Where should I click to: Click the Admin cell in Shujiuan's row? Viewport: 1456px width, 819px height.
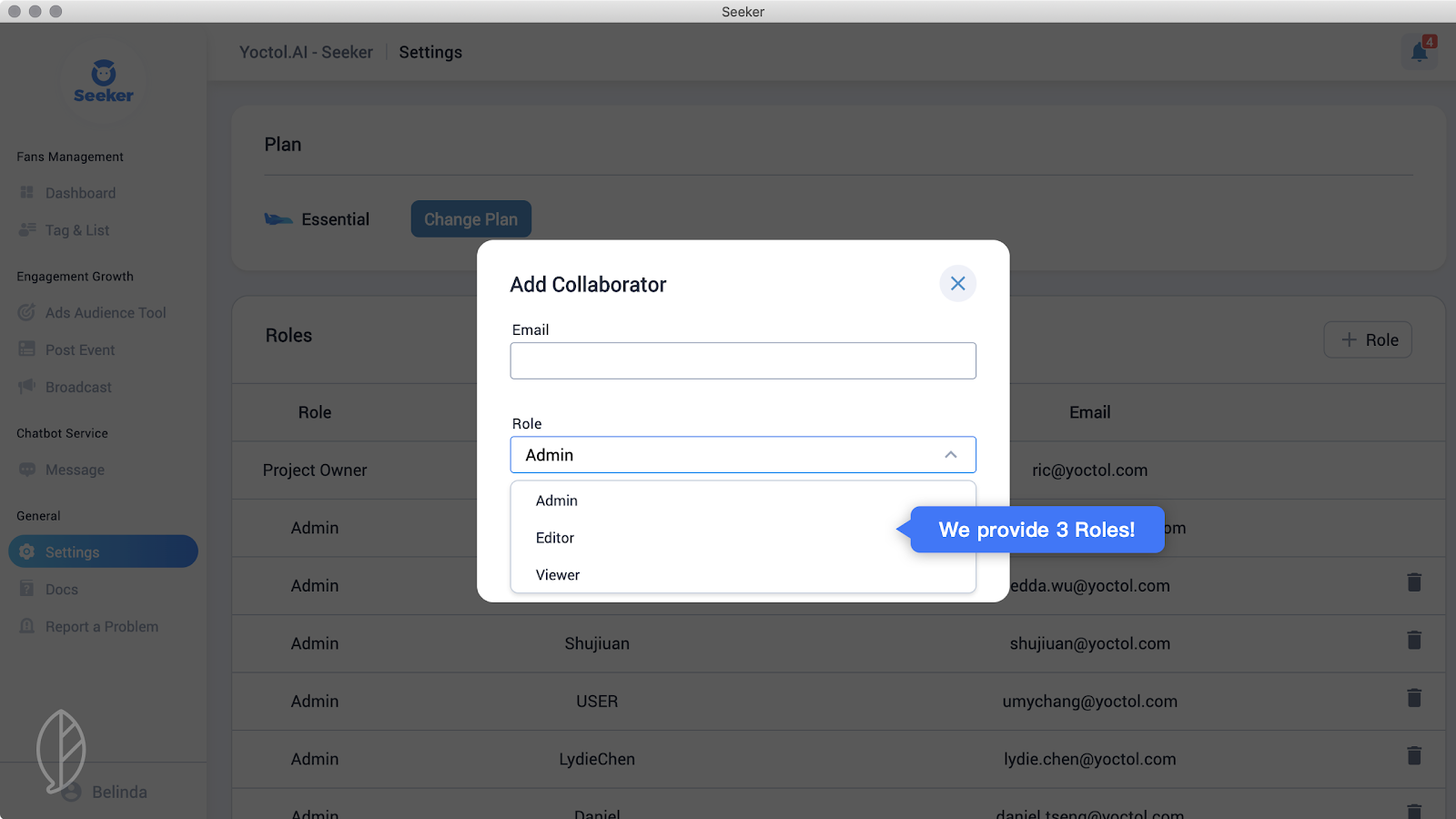315,643
